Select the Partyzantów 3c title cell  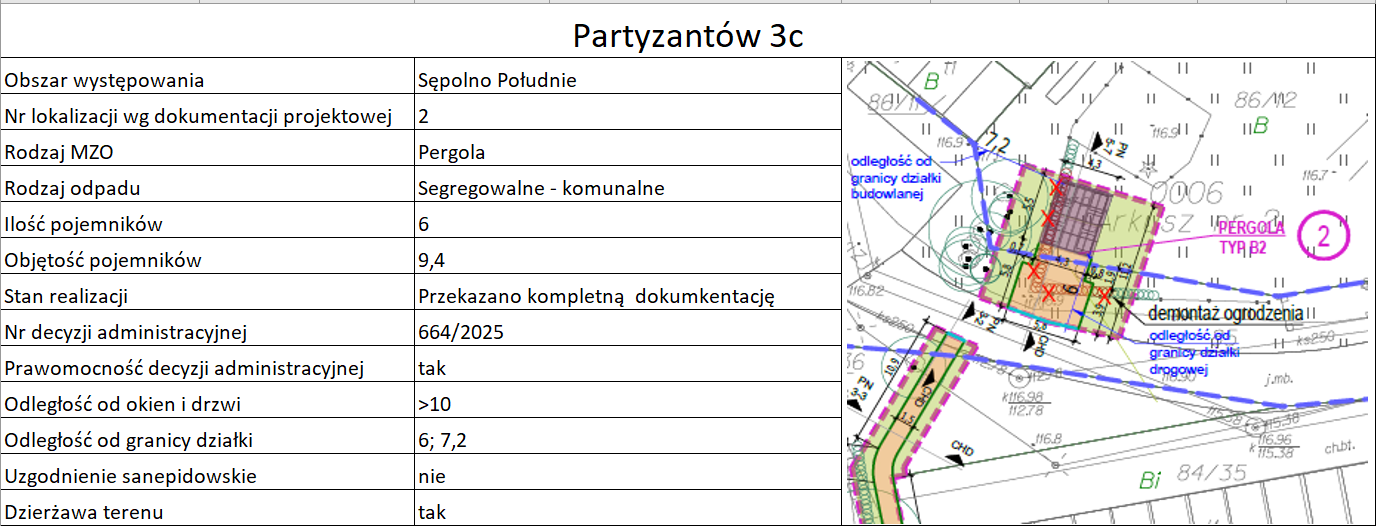(x=688, y=35)
